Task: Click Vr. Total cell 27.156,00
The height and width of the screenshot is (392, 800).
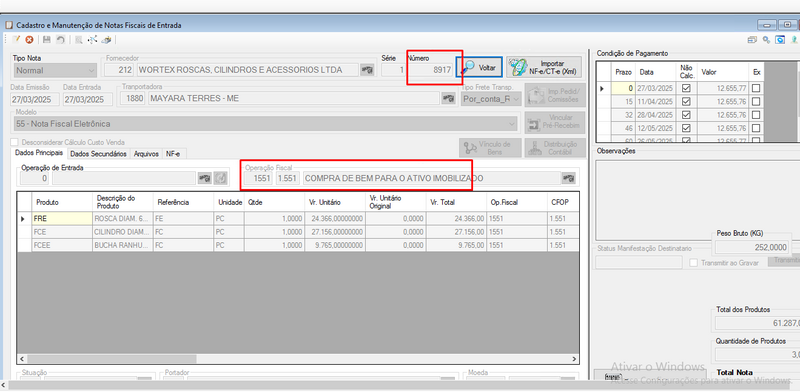Action: pos(456,232)
